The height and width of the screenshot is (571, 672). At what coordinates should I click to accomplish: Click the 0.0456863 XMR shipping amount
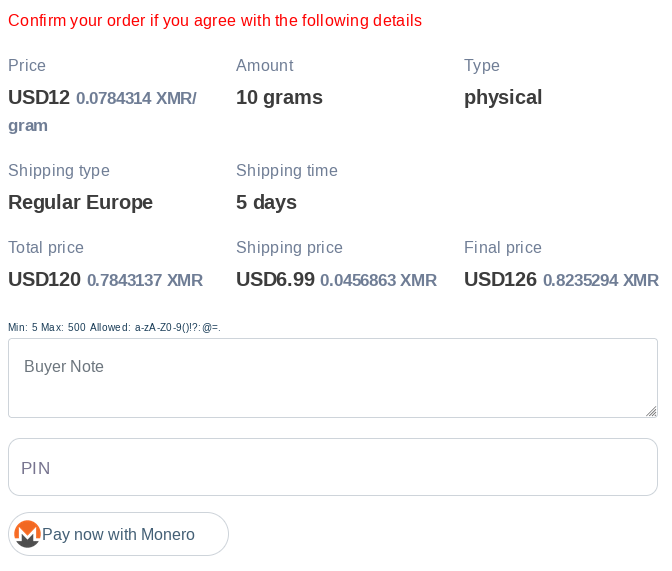(x=378, y=281)
